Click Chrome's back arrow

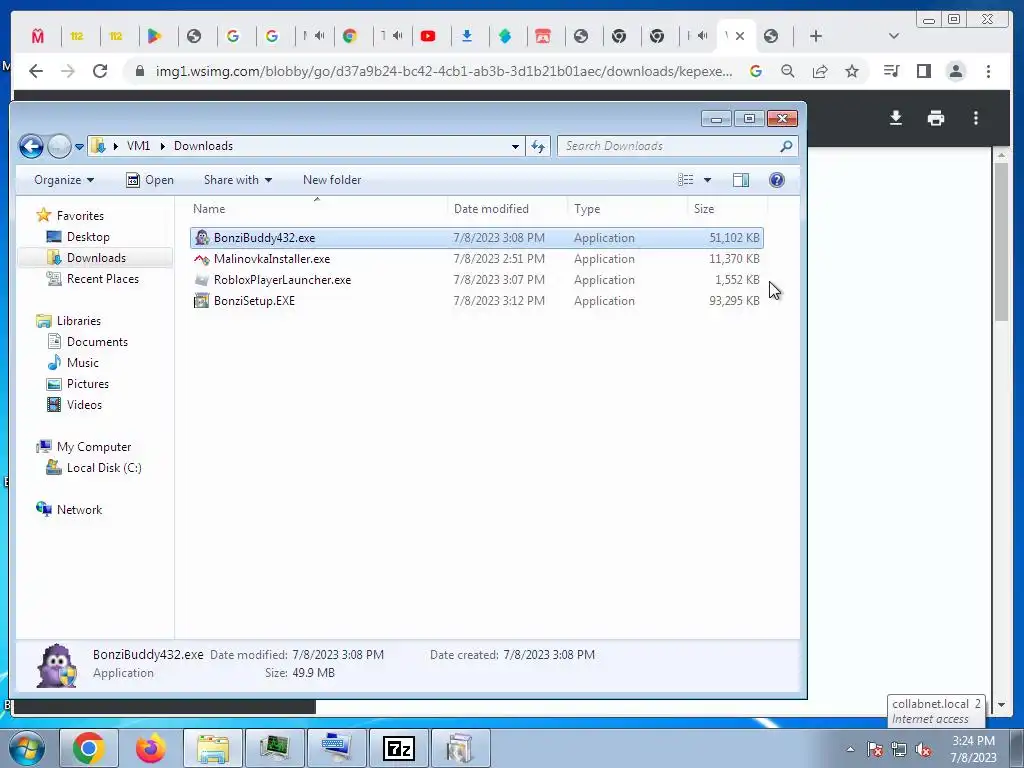(x=36, y=71)
